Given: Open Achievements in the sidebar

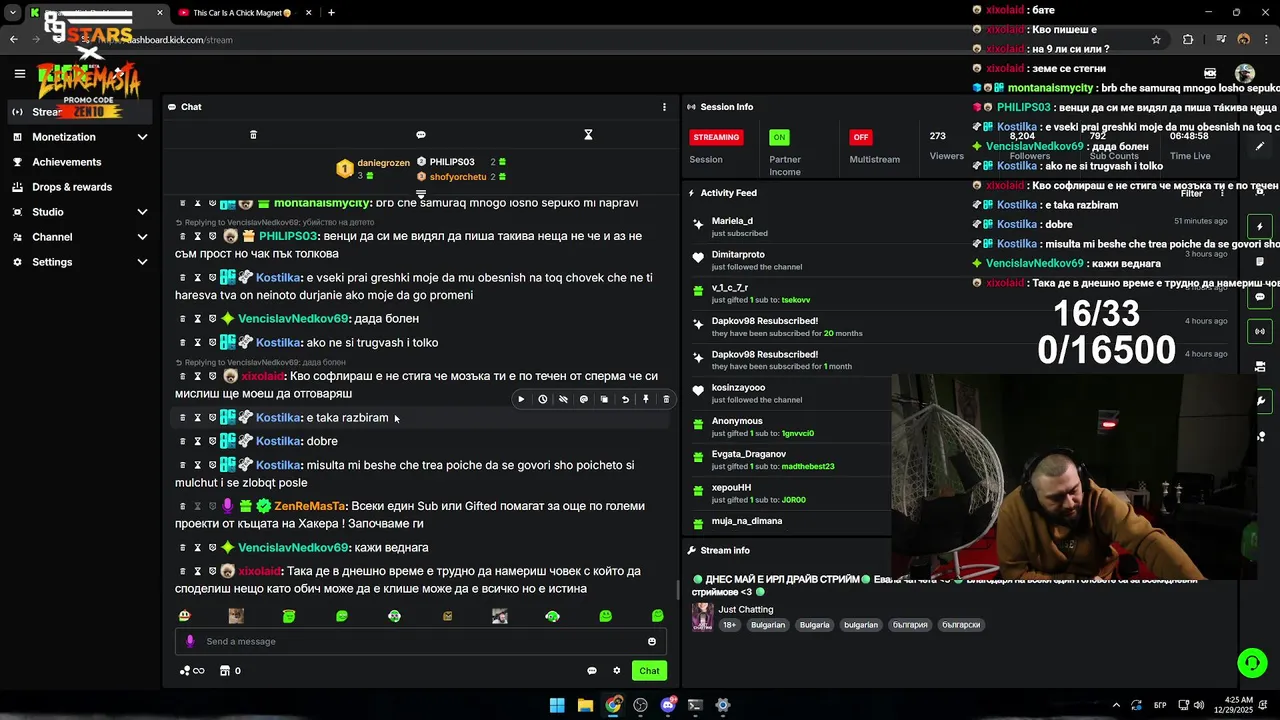Looking at the screenshot, I should [x=66, y=162].
